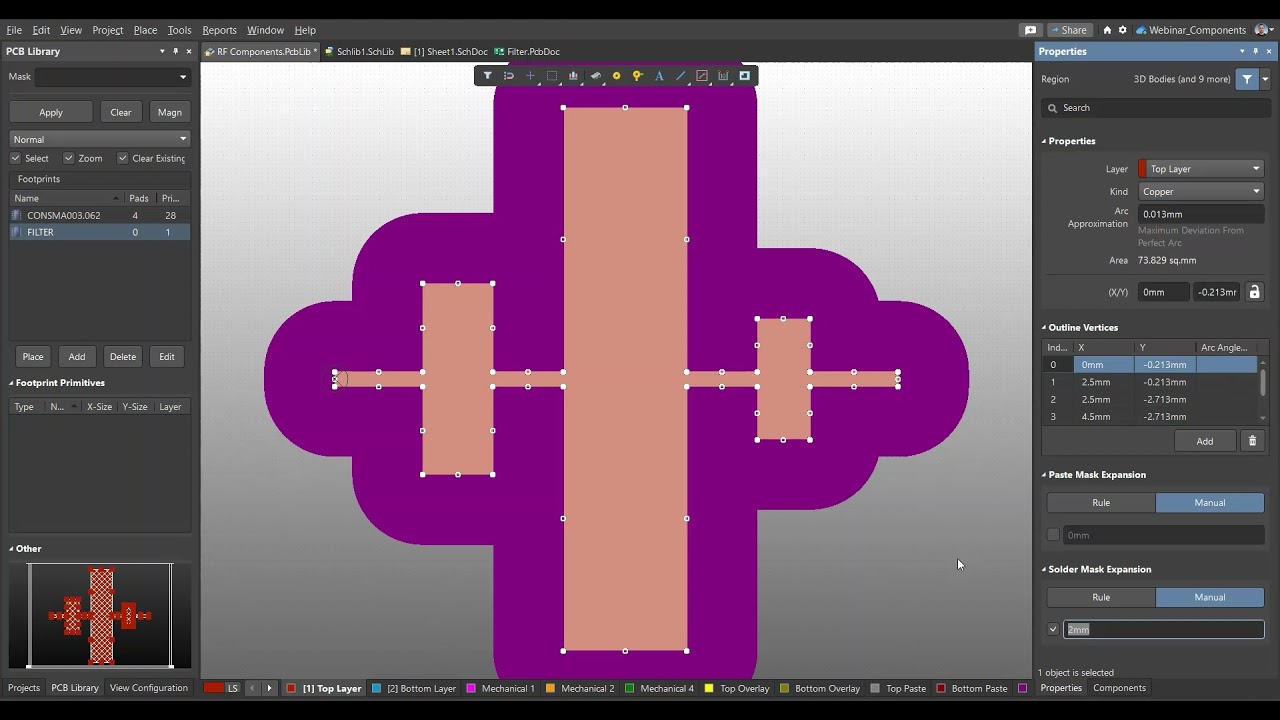This screenshot has height=720, width=1280.
Task: Collapse the Paste Mask Expansion section
Action: (1044, 475)
